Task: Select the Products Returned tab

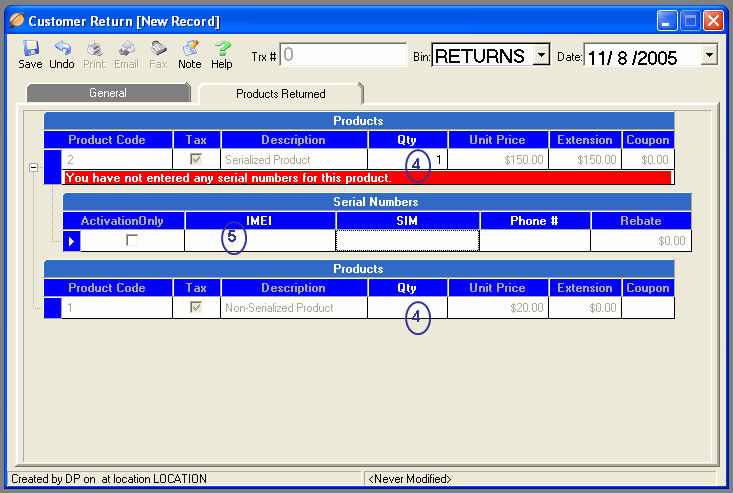Action: [280, 93]
